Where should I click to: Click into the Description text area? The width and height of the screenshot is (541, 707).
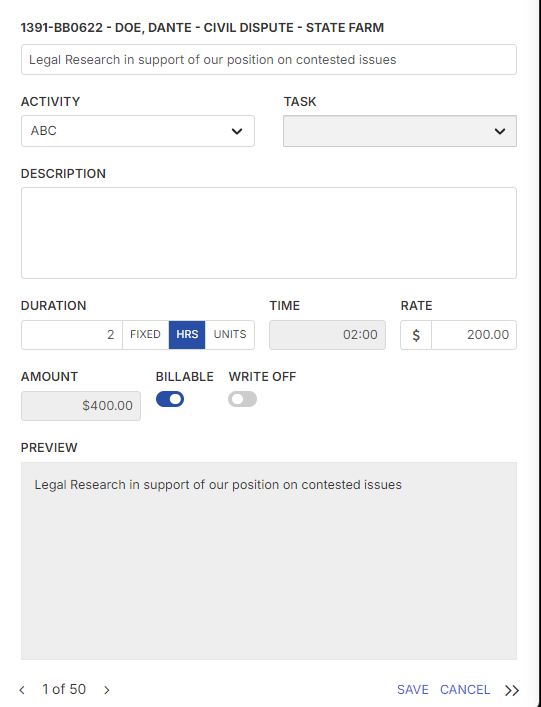[x=269, y=233]
